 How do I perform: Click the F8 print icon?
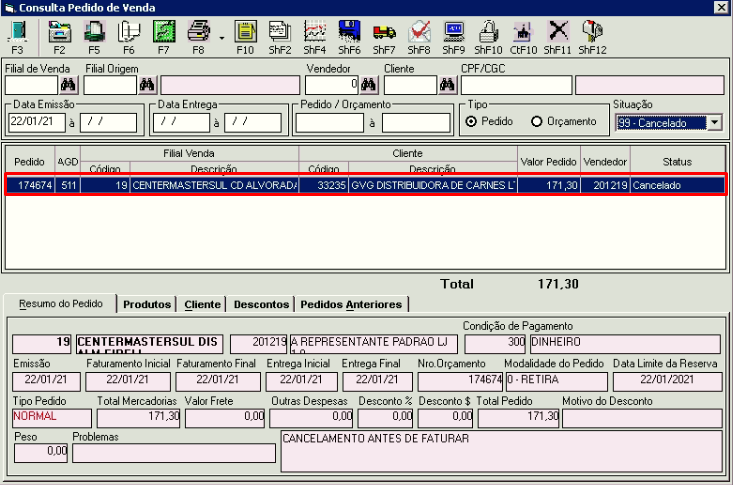tap(198, 32)
